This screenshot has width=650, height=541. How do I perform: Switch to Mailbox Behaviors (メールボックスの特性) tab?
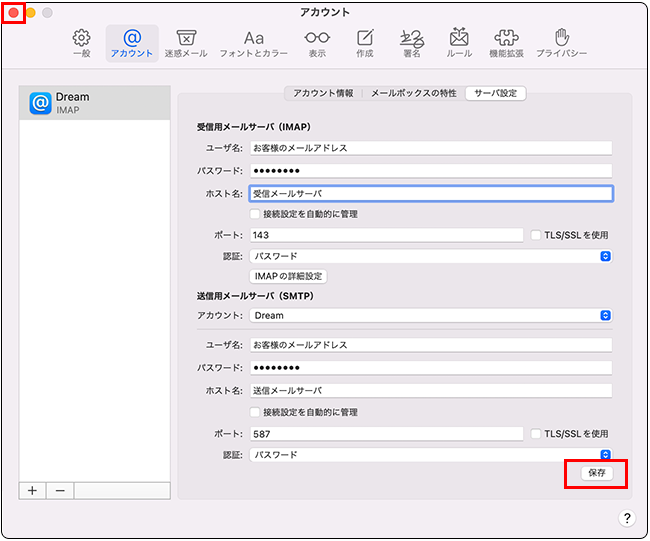point(413,93)
